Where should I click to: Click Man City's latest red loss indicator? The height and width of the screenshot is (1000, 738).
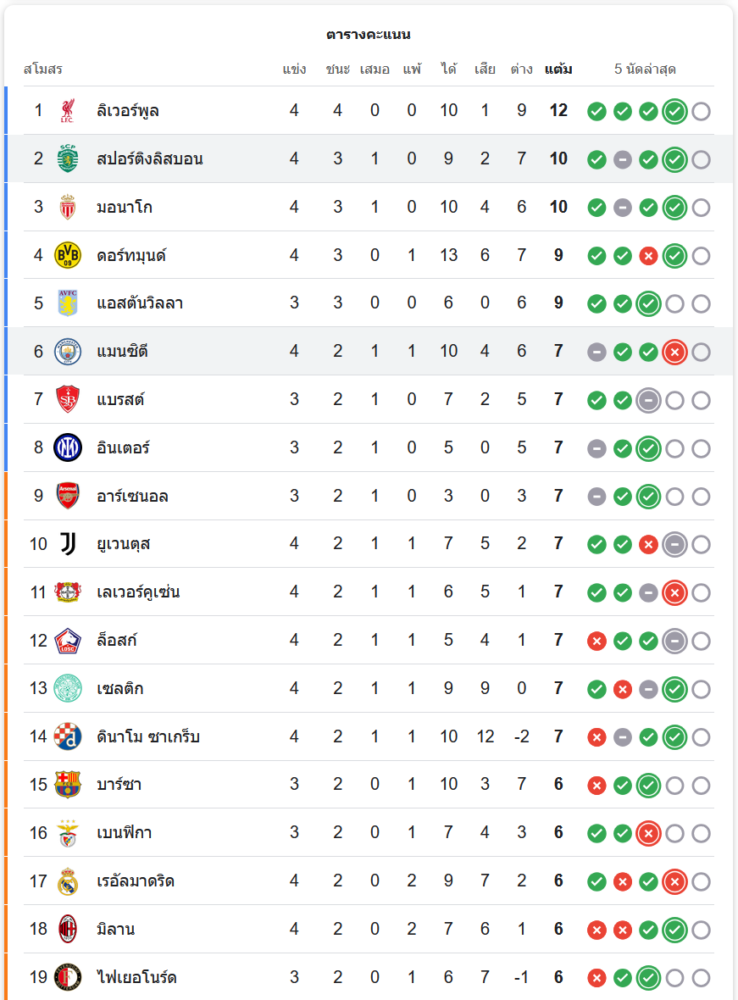[x=675, y=352]
